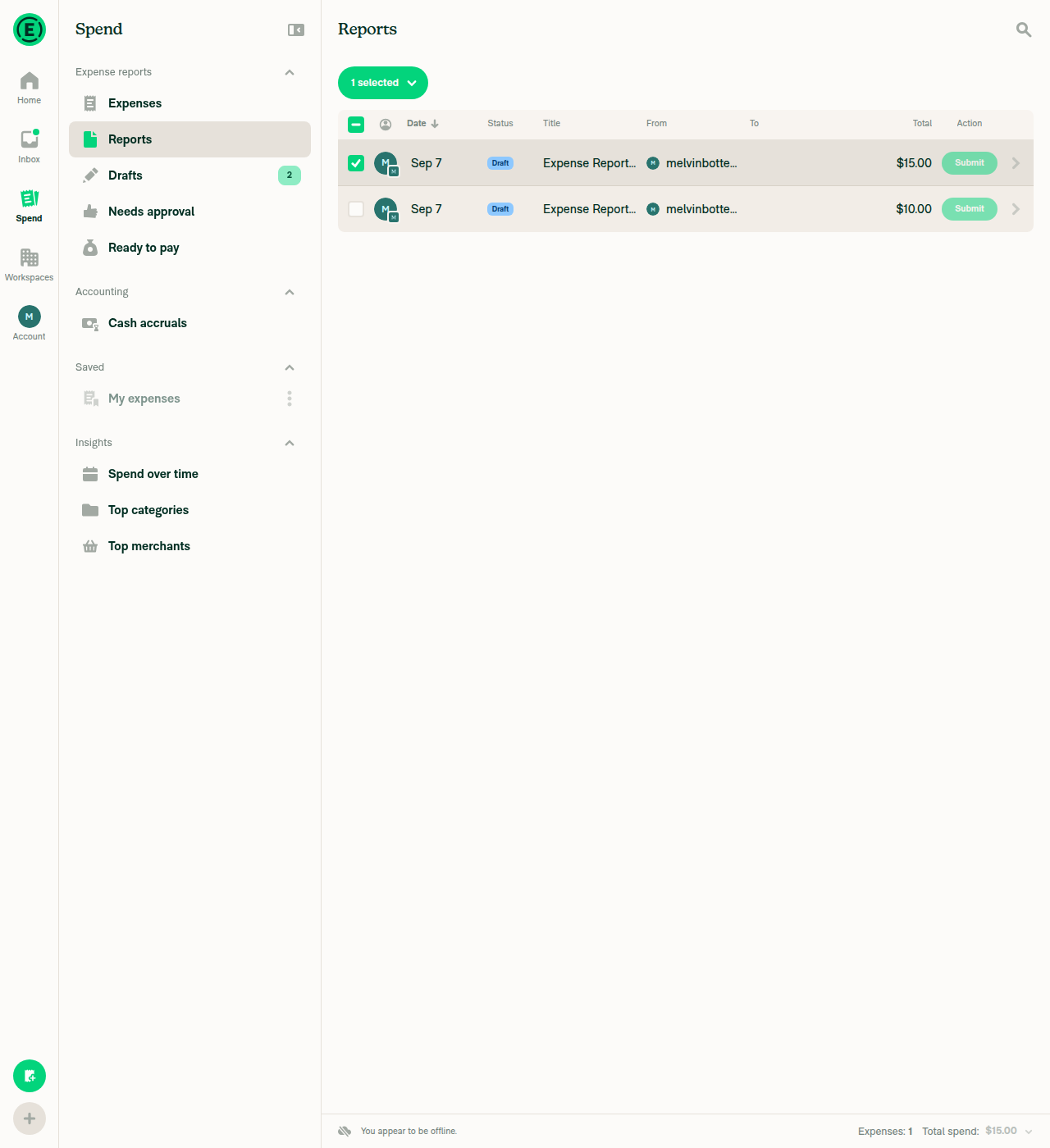Click the Needs approval thumbs-up icon
This screenshot has width=1050, height=1148.
point(90,212)
